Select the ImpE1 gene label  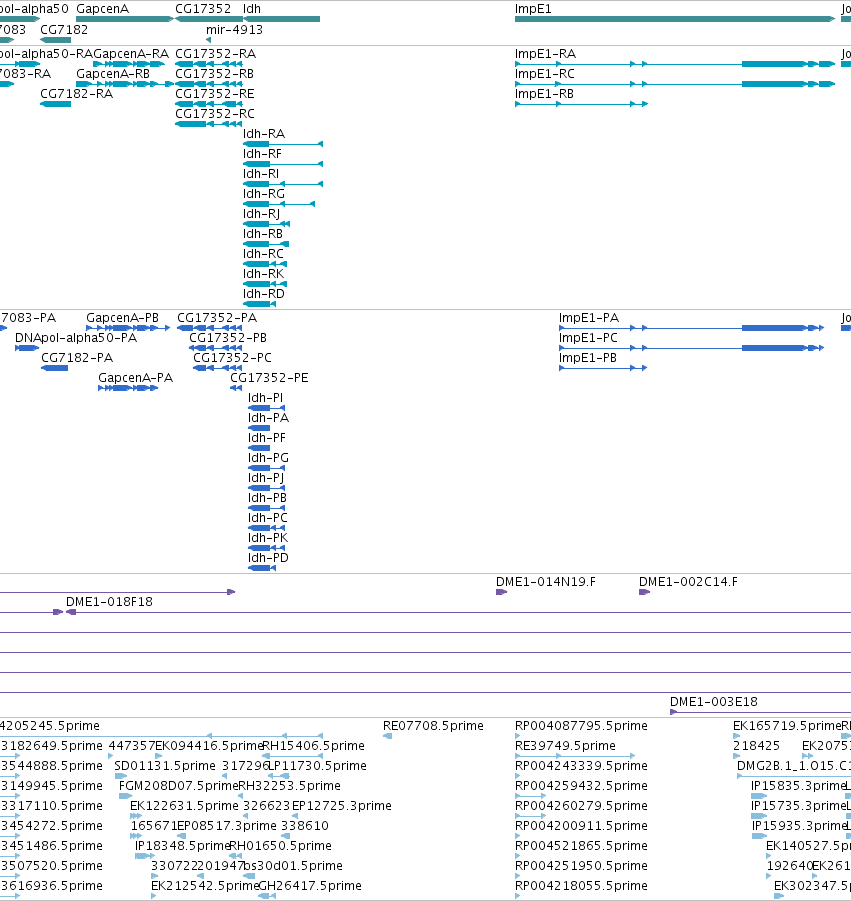tap(533, 9)
